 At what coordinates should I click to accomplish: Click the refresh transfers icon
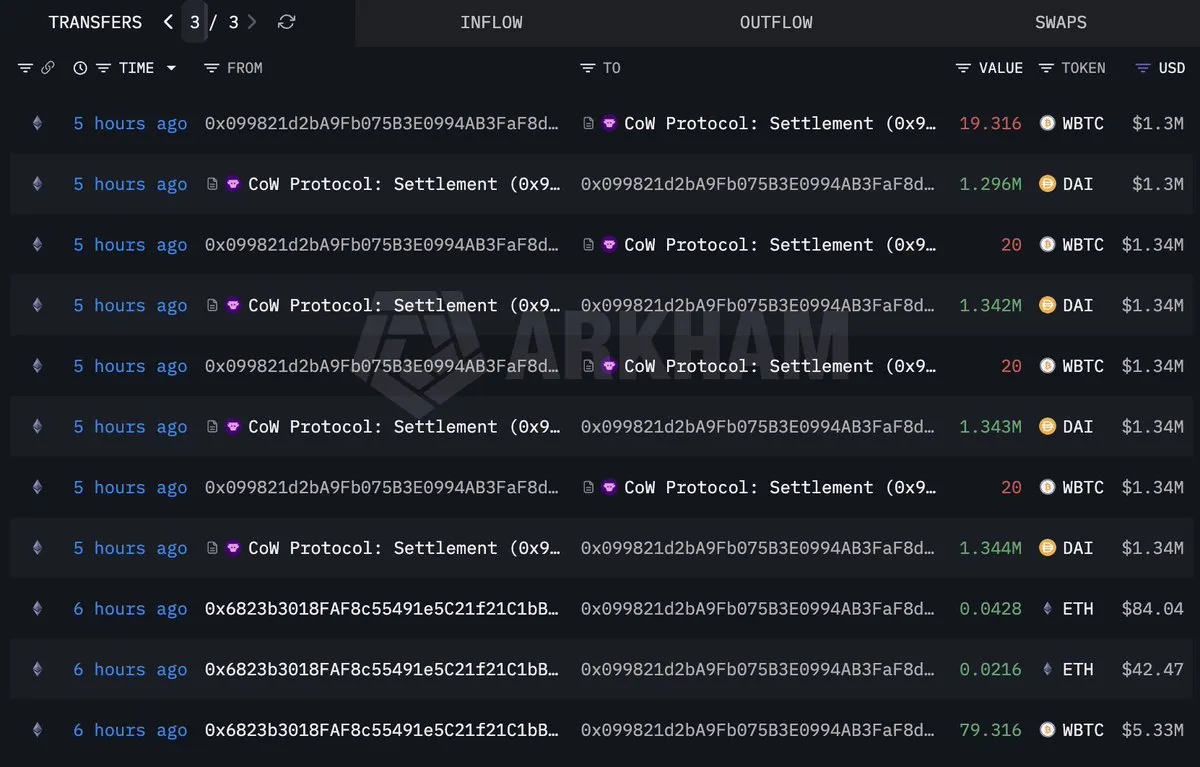pos(286,22)
